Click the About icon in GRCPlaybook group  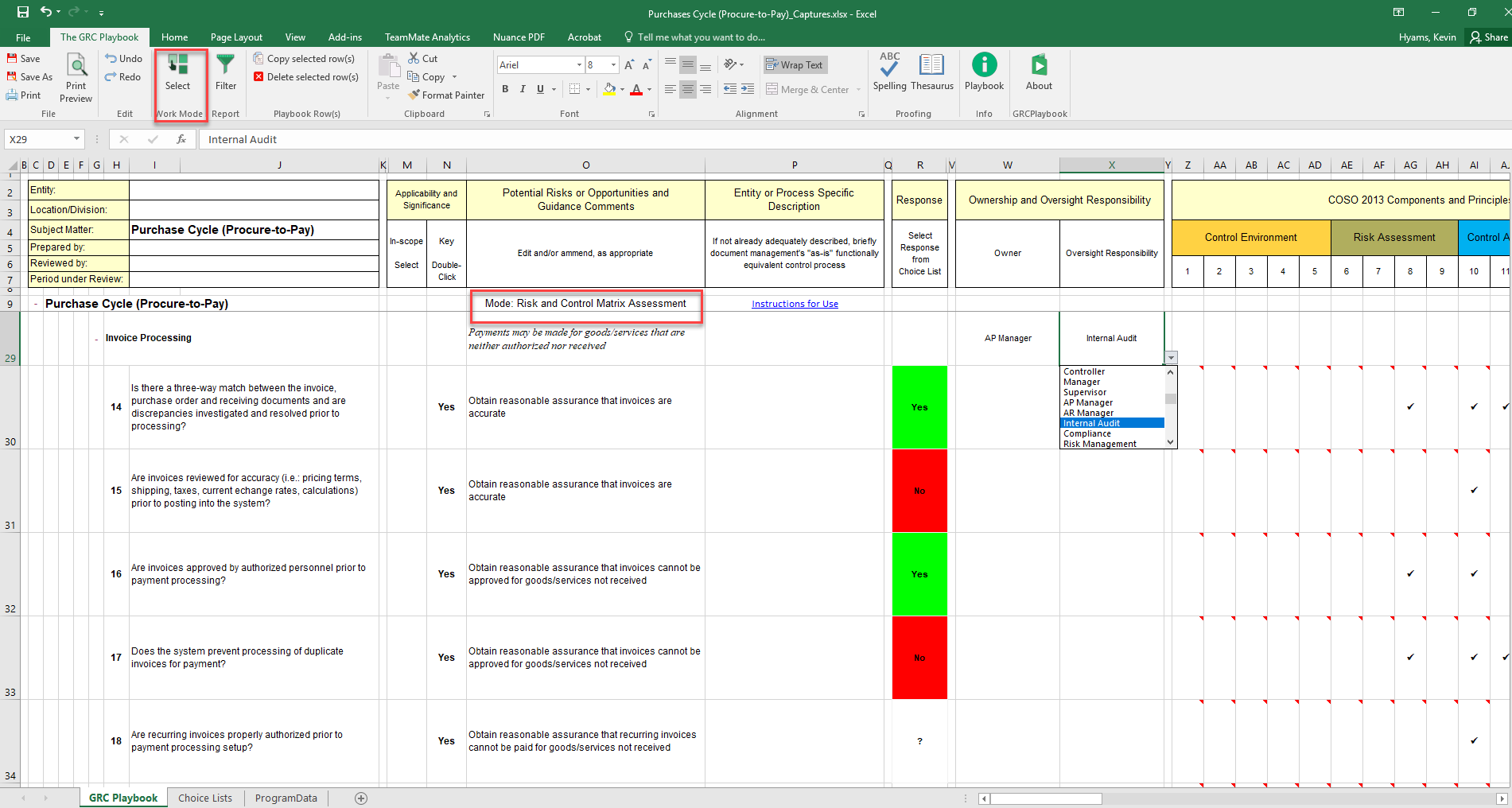tap(1038, 72)
